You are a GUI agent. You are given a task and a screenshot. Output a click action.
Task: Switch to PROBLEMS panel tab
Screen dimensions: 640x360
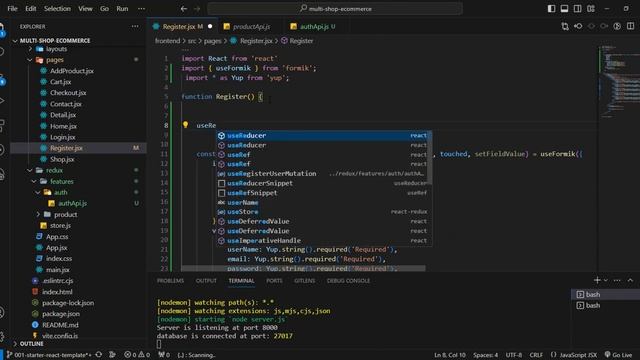coord(170,281)
